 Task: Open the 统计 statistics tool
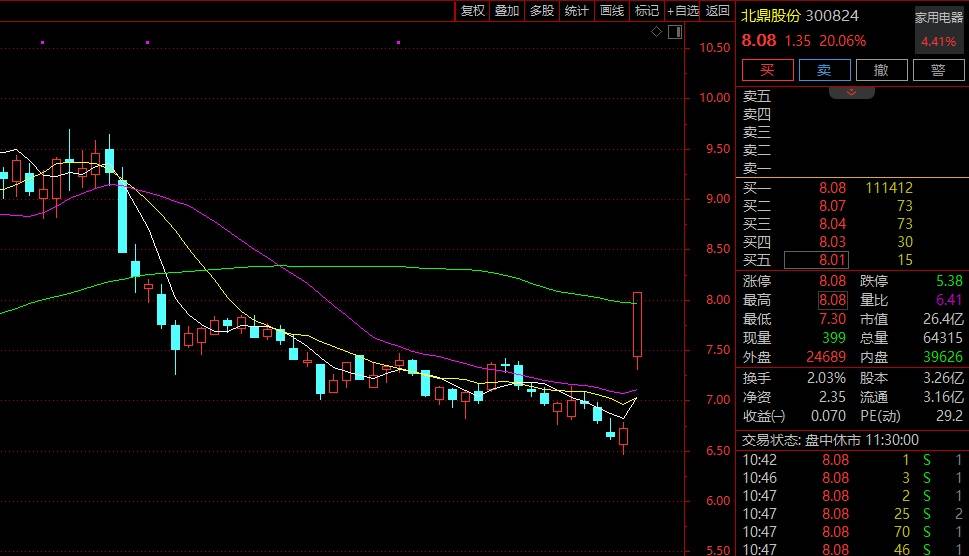click(576, 11)
